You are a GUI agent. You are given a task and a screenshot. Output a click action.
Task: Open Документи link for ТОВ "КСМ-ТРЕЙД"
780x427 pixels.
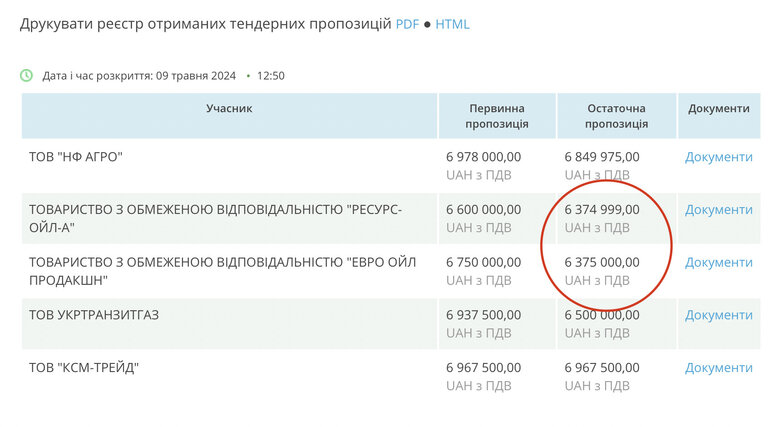tap(718, 368)
